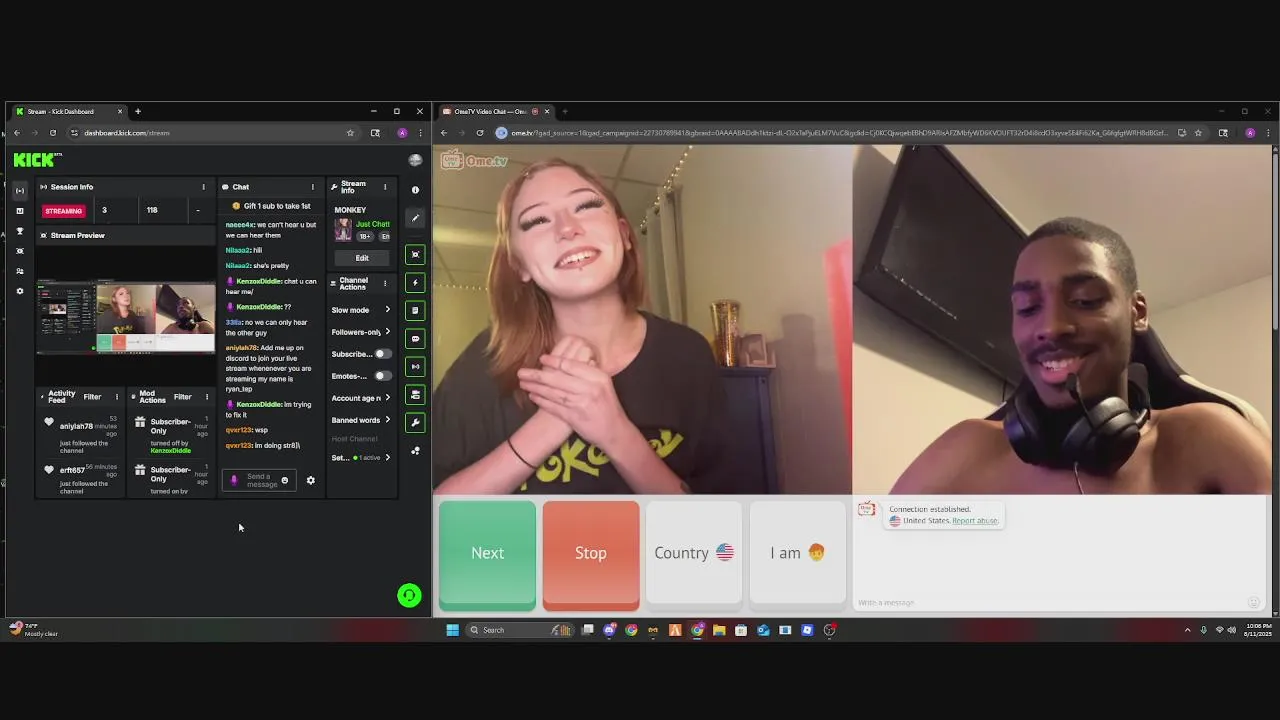Open Chrome menu in Kick window
The width and height of the screenshot is (1280, 720).
(x=420, y=133)
